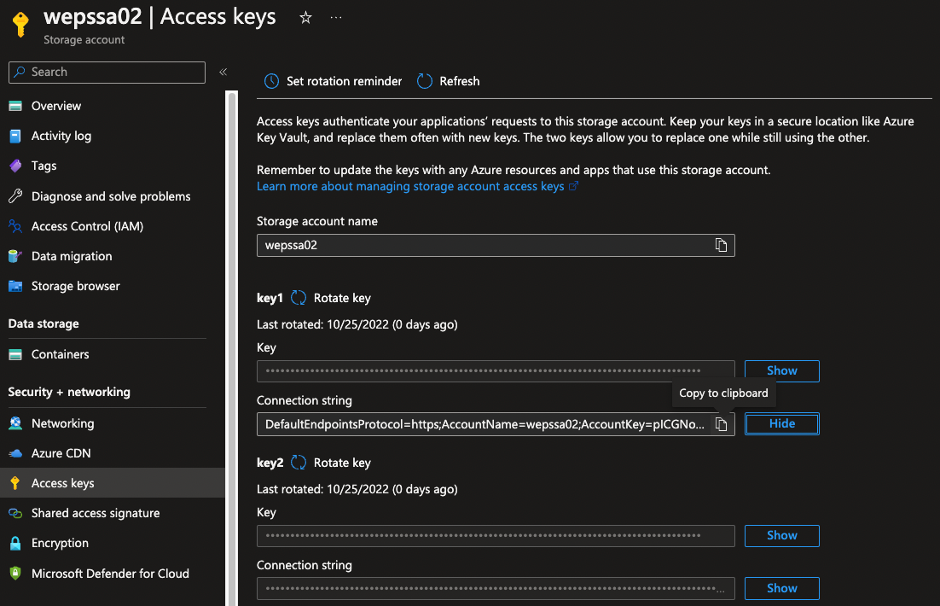Open Microsoft Defender for Cloud

point(110,574)
